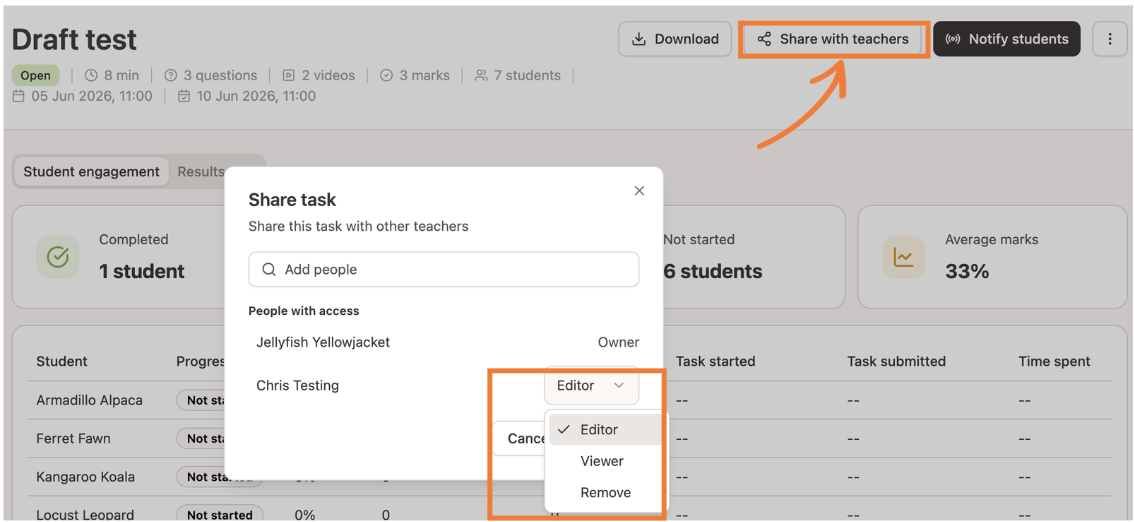Click the search magnifier icon in Add people
Screen dimensions: 1134x522
(269, 269)
